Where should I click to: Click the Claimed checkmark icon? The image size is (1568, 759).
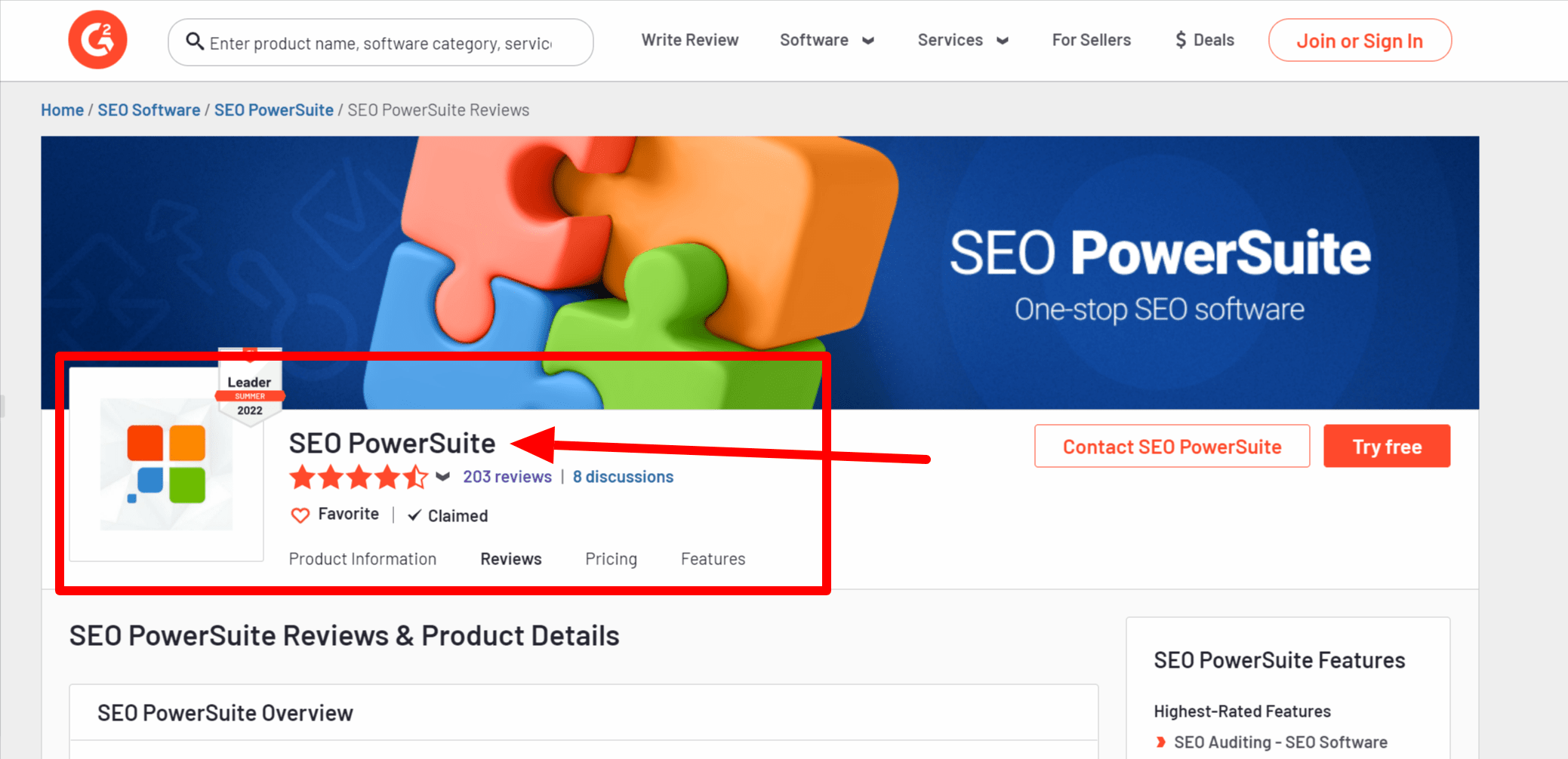(414, 515)
